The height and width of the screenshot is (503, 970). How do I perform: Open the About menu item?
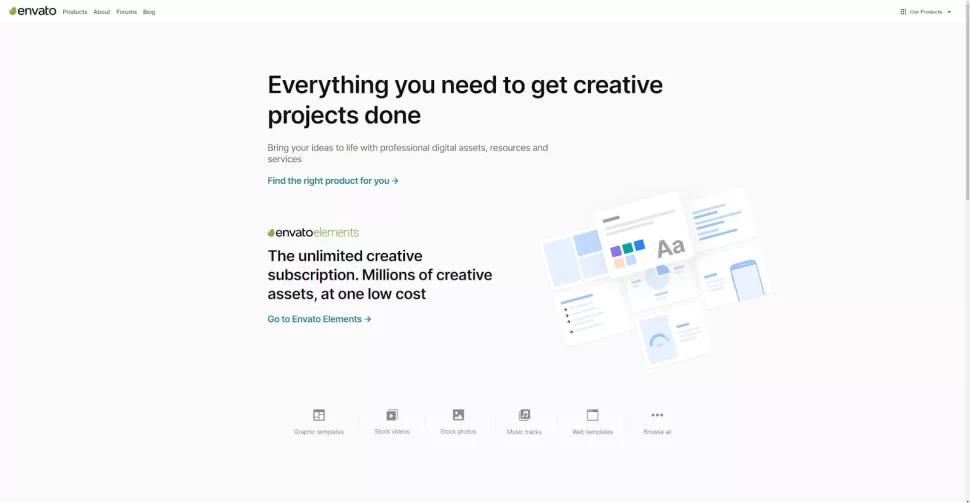(x=101, y=12)
